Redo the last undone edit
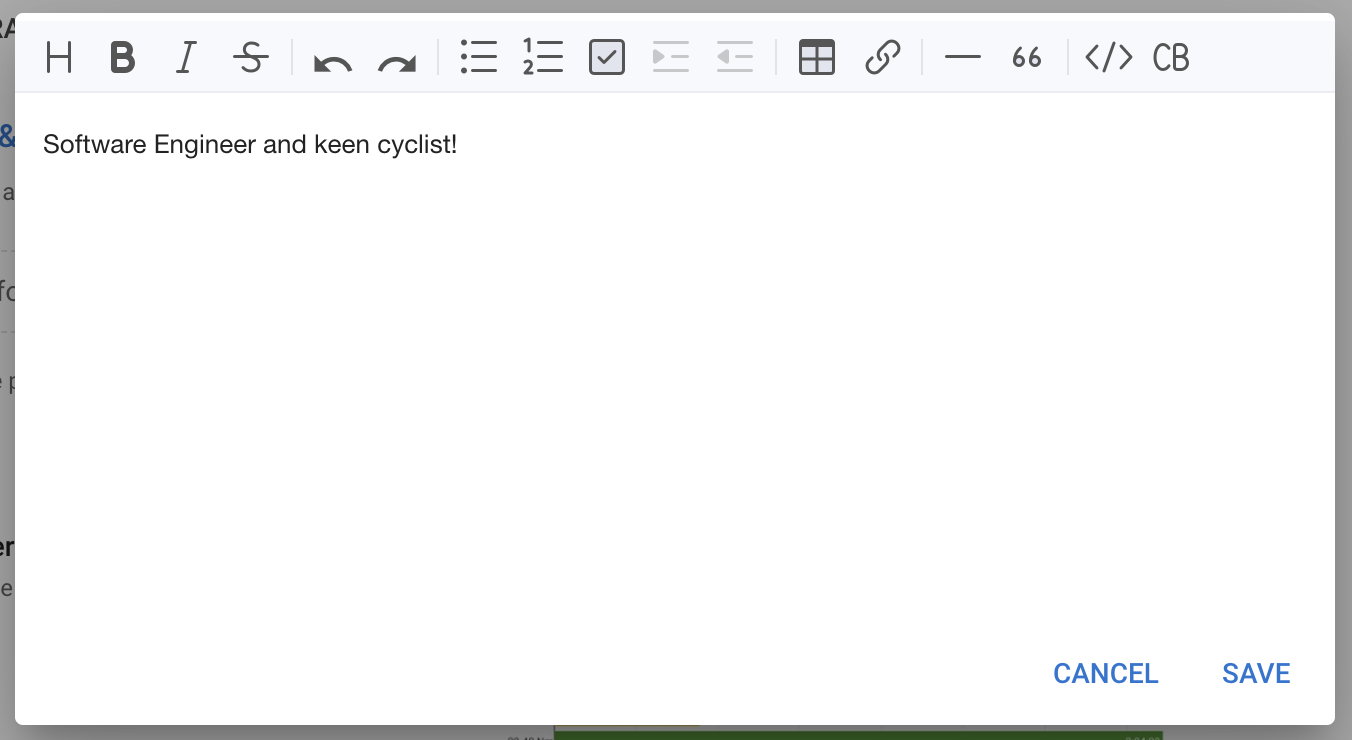Screen dimensions: 1352x740 [397, 60]
